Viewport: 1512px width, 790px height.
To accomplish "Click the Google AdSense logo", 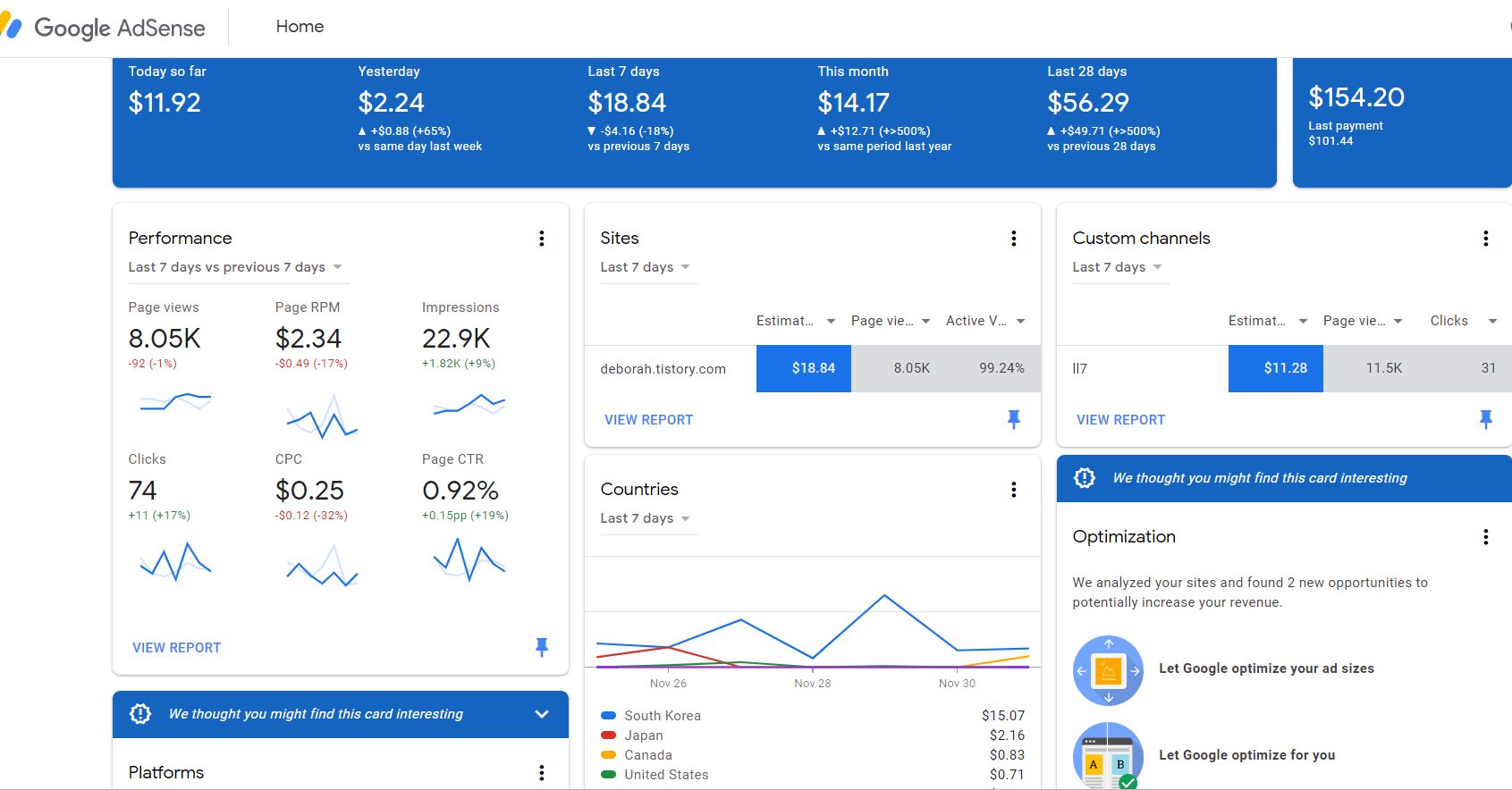I will (x=104, y=28).
